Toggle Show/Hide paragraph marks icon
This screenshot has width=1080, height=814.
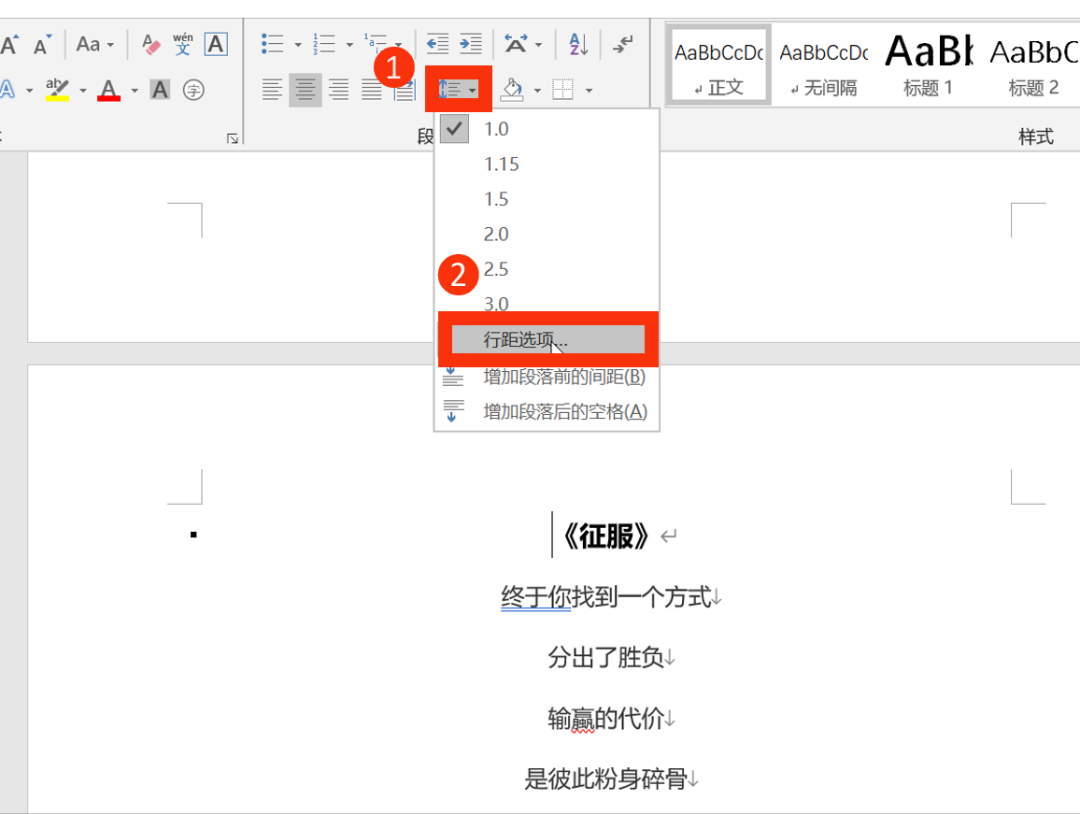coord(623,44)
